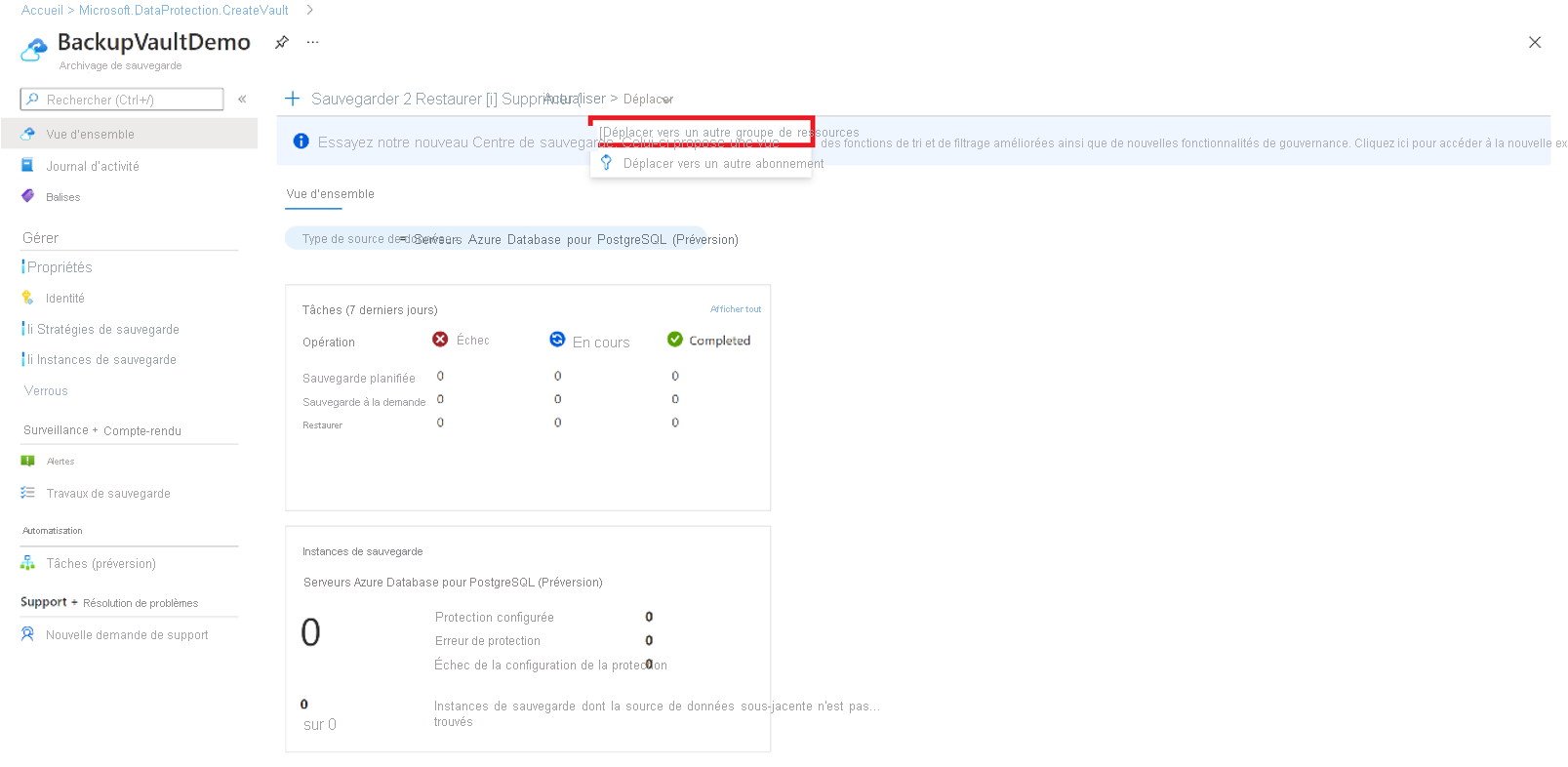Click the Automatisation section header
Image resolution: width=1568 pixels, height=767 pixels.
click(53, 531)
